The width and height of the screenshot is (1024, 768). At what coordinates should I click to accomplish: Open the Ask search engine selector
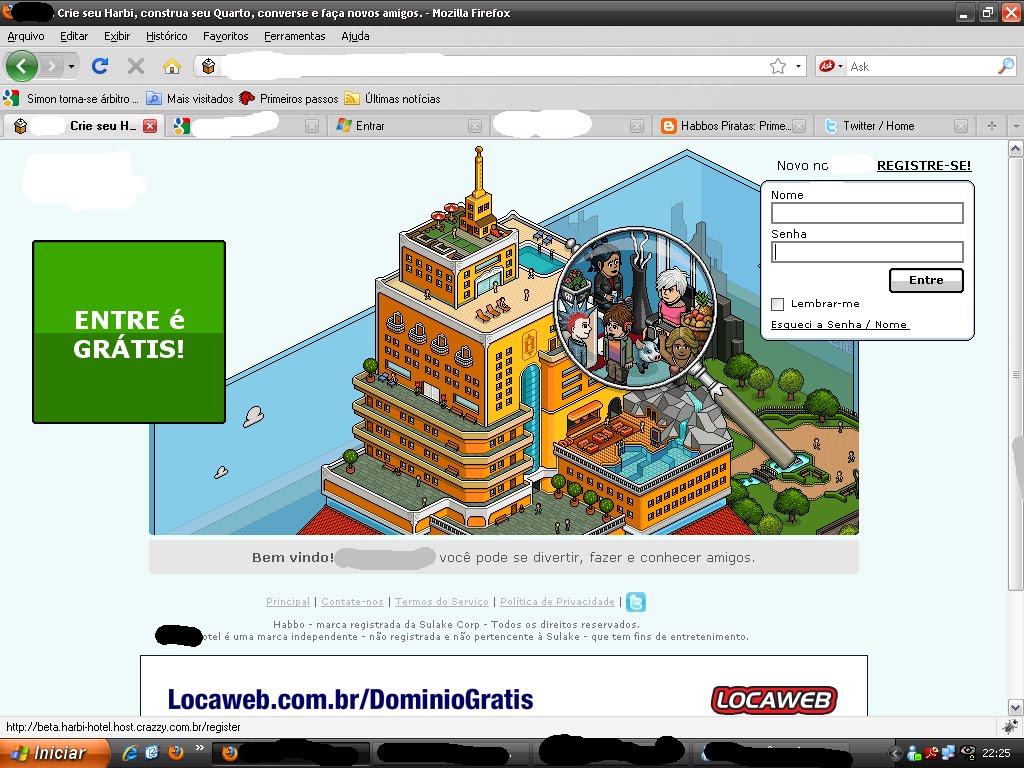point(831,66)
